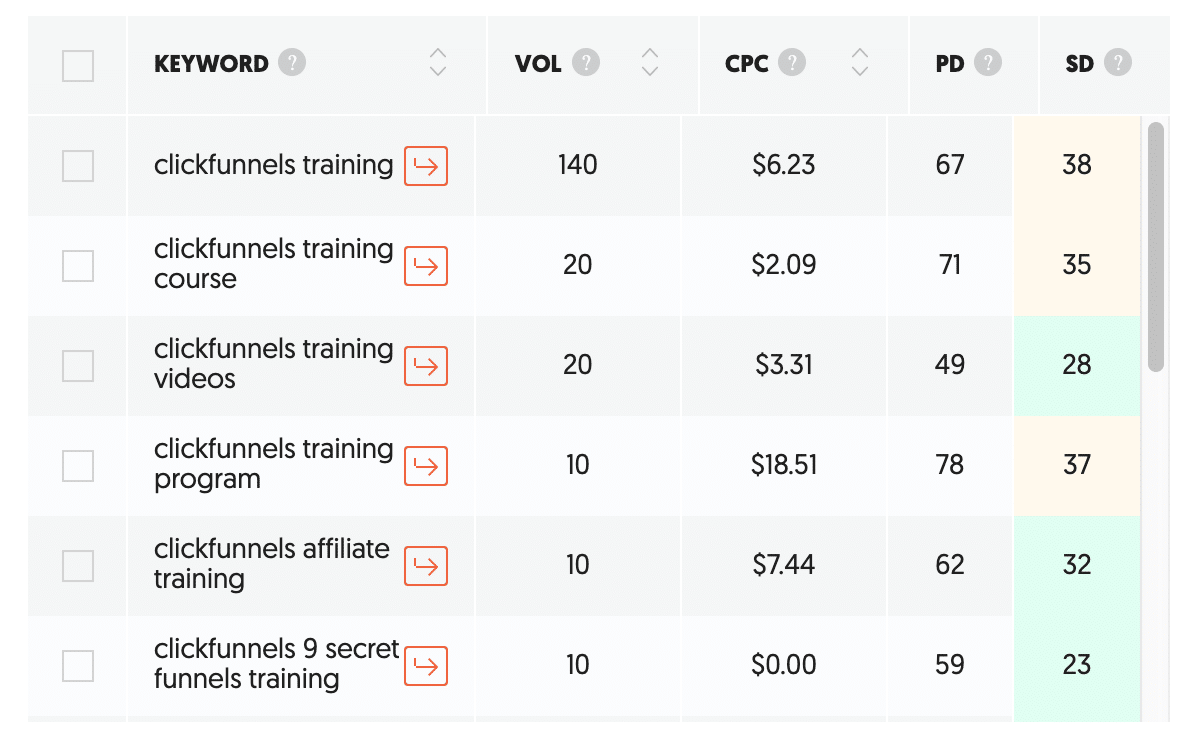The image size is (1196, 750).
Task: Open arrow icon for clickfunnels affiliate training
Action: [426, 565]
